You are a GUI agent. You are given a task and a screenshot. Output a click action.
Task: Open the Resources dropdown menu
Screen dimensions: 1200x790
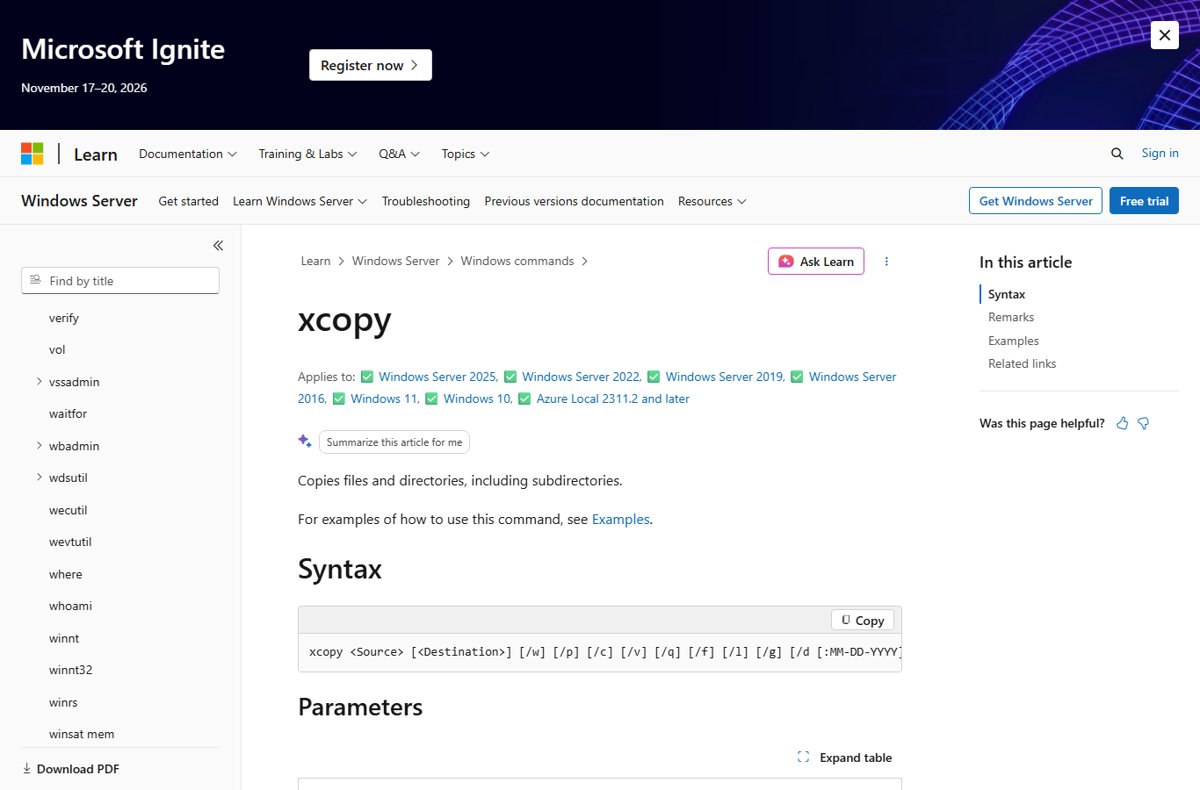coord(713,201)
